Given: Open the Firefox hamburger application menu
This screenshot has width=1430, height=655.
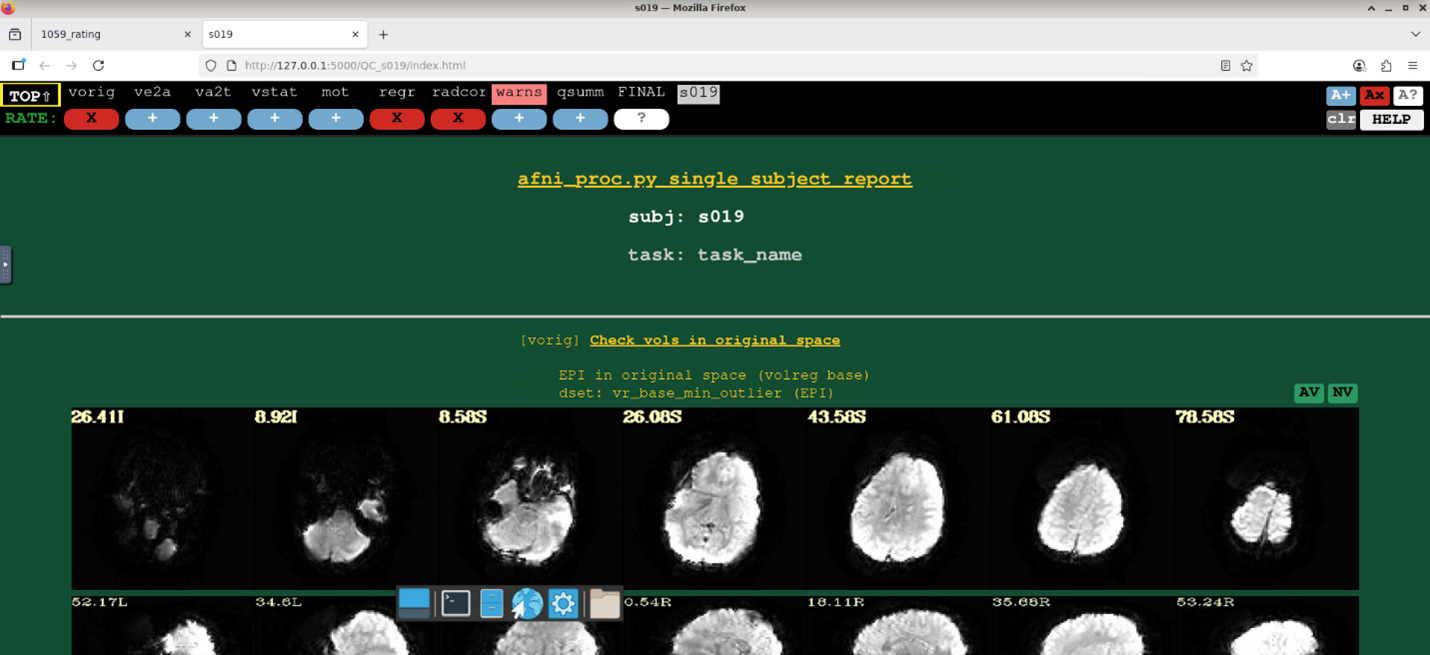Looking at the screenshot, I should [1412, 66].
